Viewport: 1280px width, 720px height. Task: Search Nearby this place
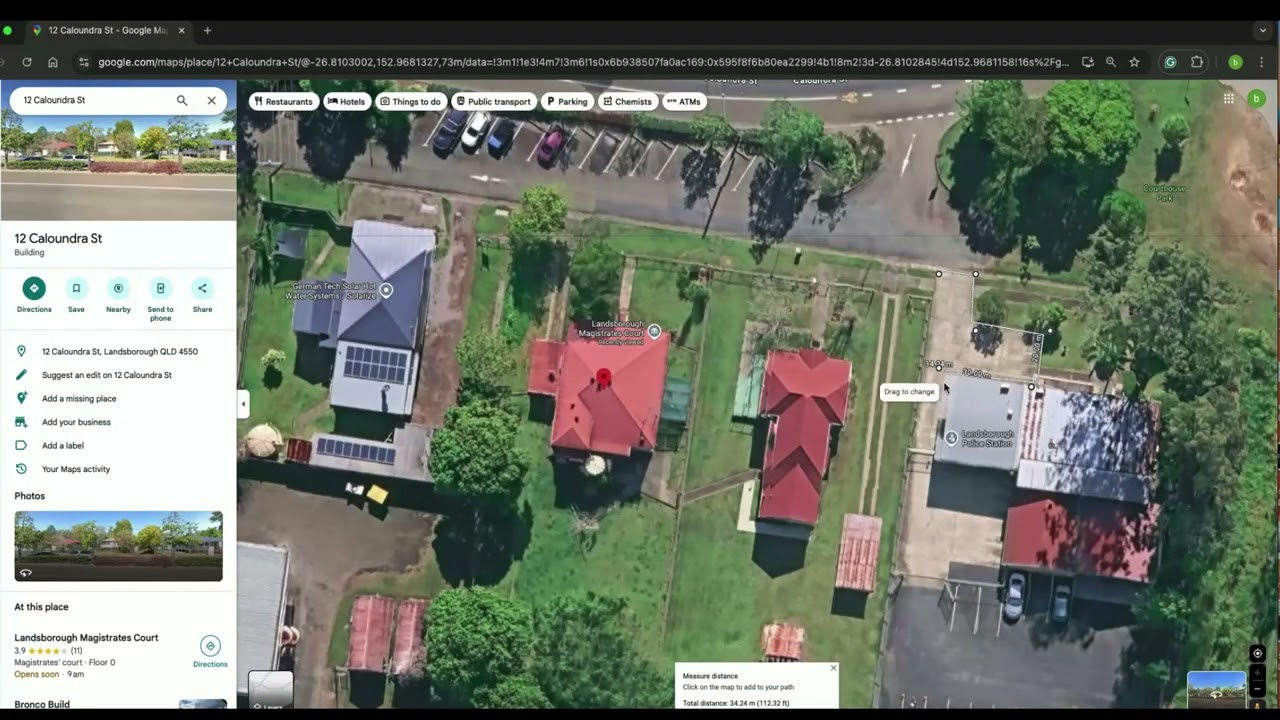click(x=118, y=295)
